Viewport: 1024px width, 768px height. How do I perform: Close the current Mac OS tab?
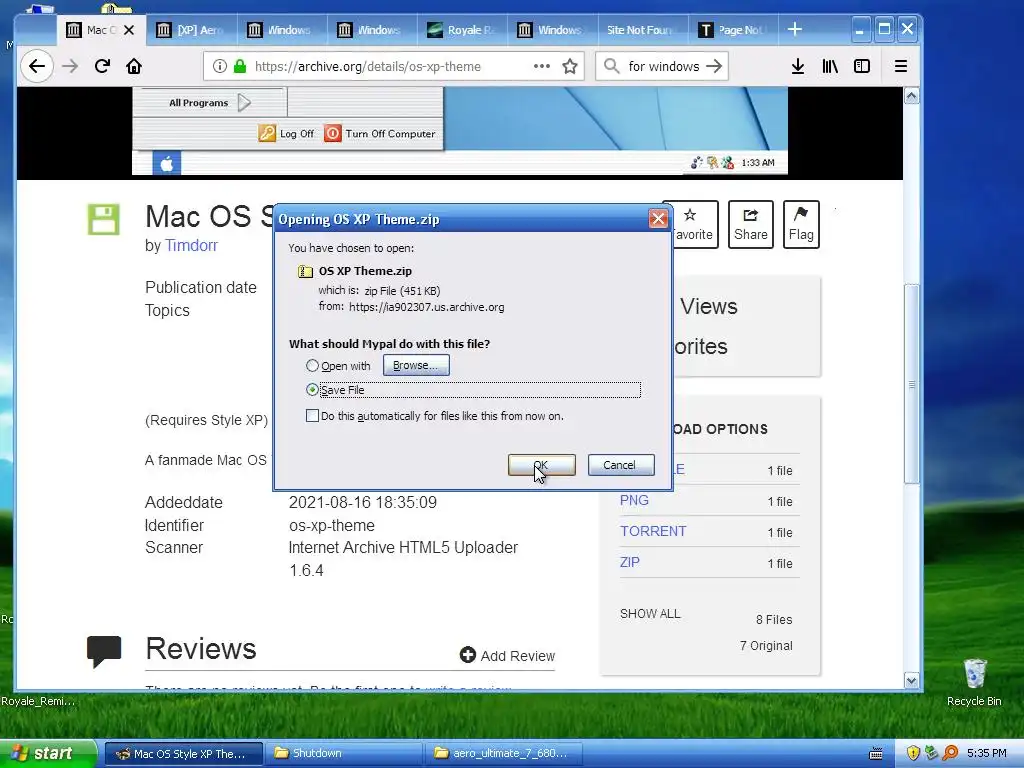[129, 30]
